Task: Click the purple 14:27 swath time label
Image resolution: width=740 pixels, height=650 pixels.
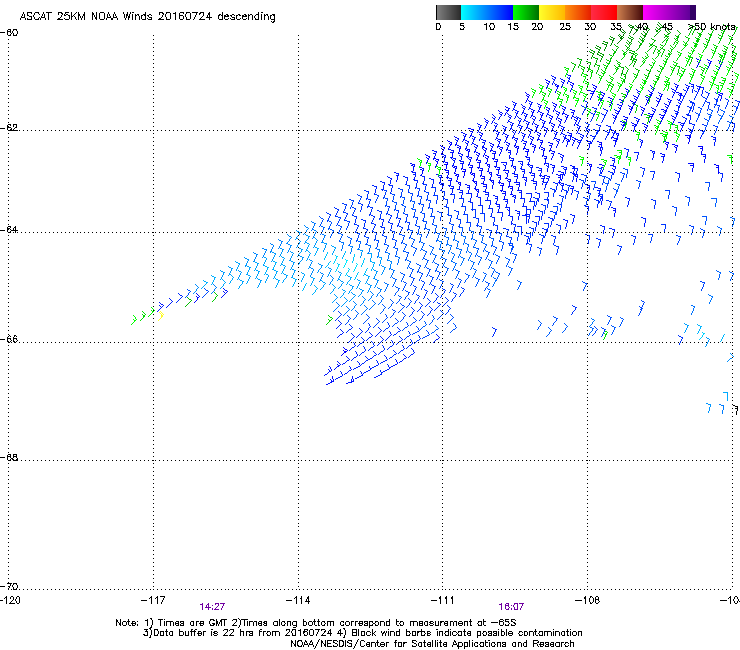Action: tap(212, 607)
